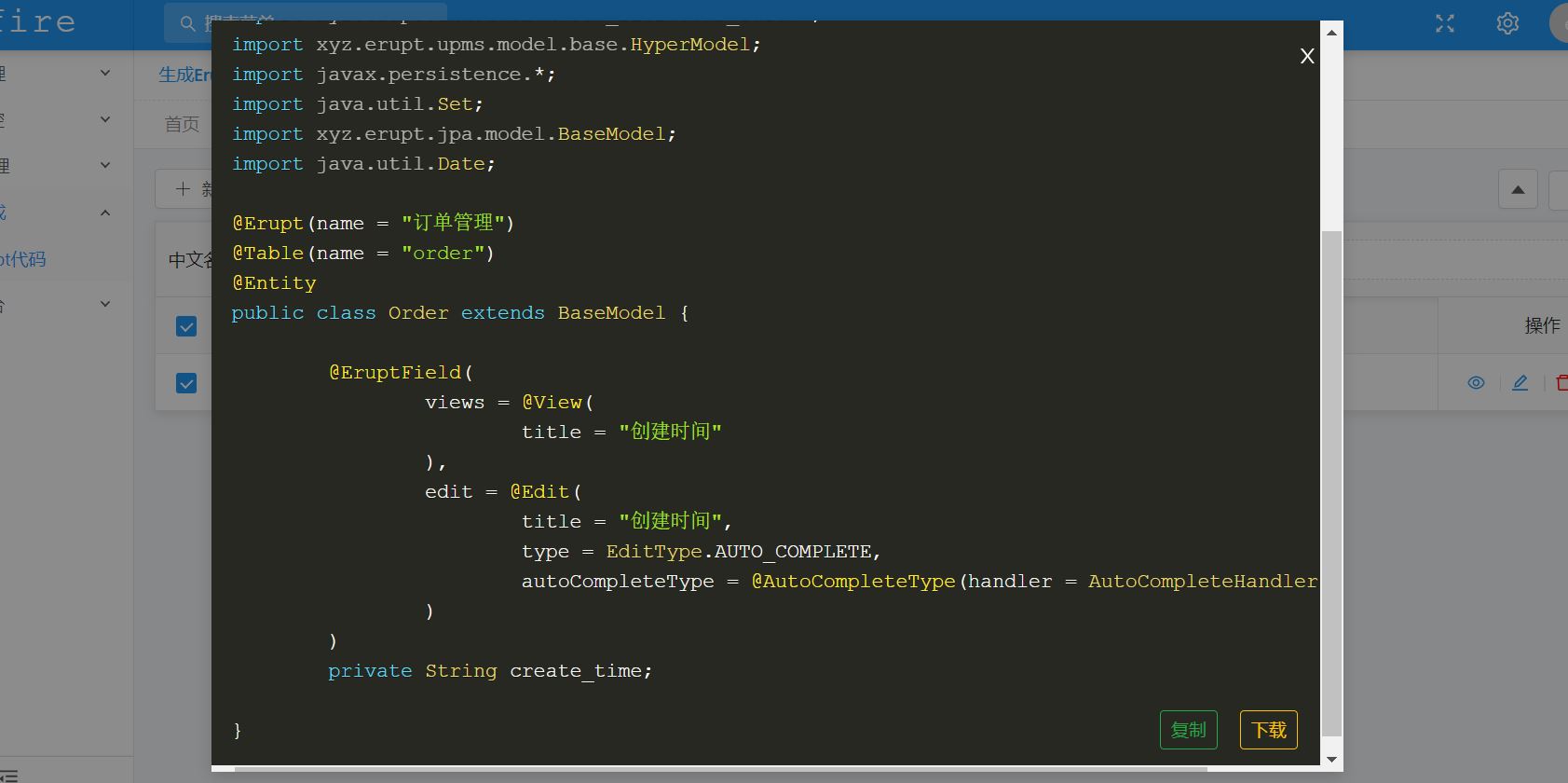The width and height of the screenshot is (1568, 783).
Task: Click the sidebar collapse icon at bottom left
Action: 9,774
